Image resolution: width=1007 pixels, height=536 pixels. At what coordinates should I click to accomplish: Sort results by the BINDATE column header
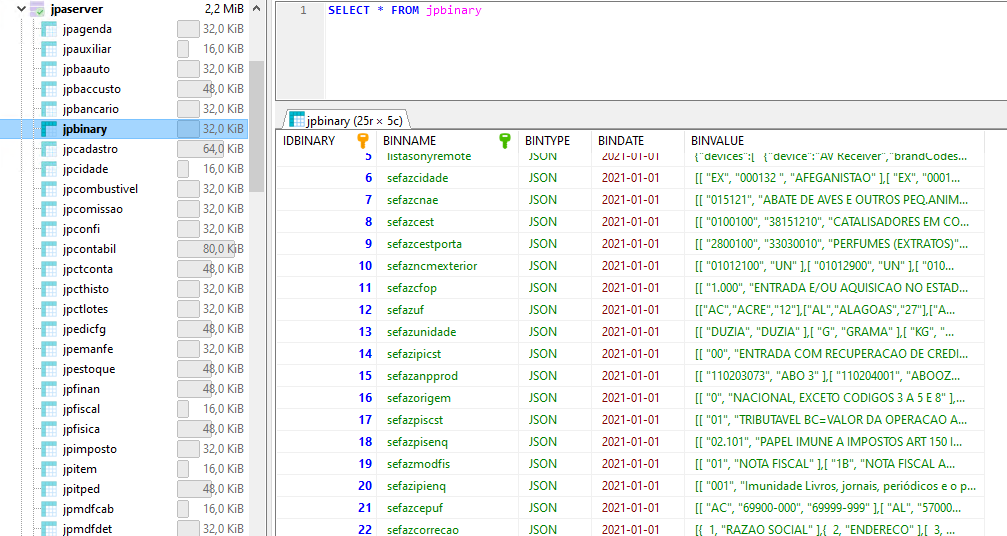click(621, 141)
